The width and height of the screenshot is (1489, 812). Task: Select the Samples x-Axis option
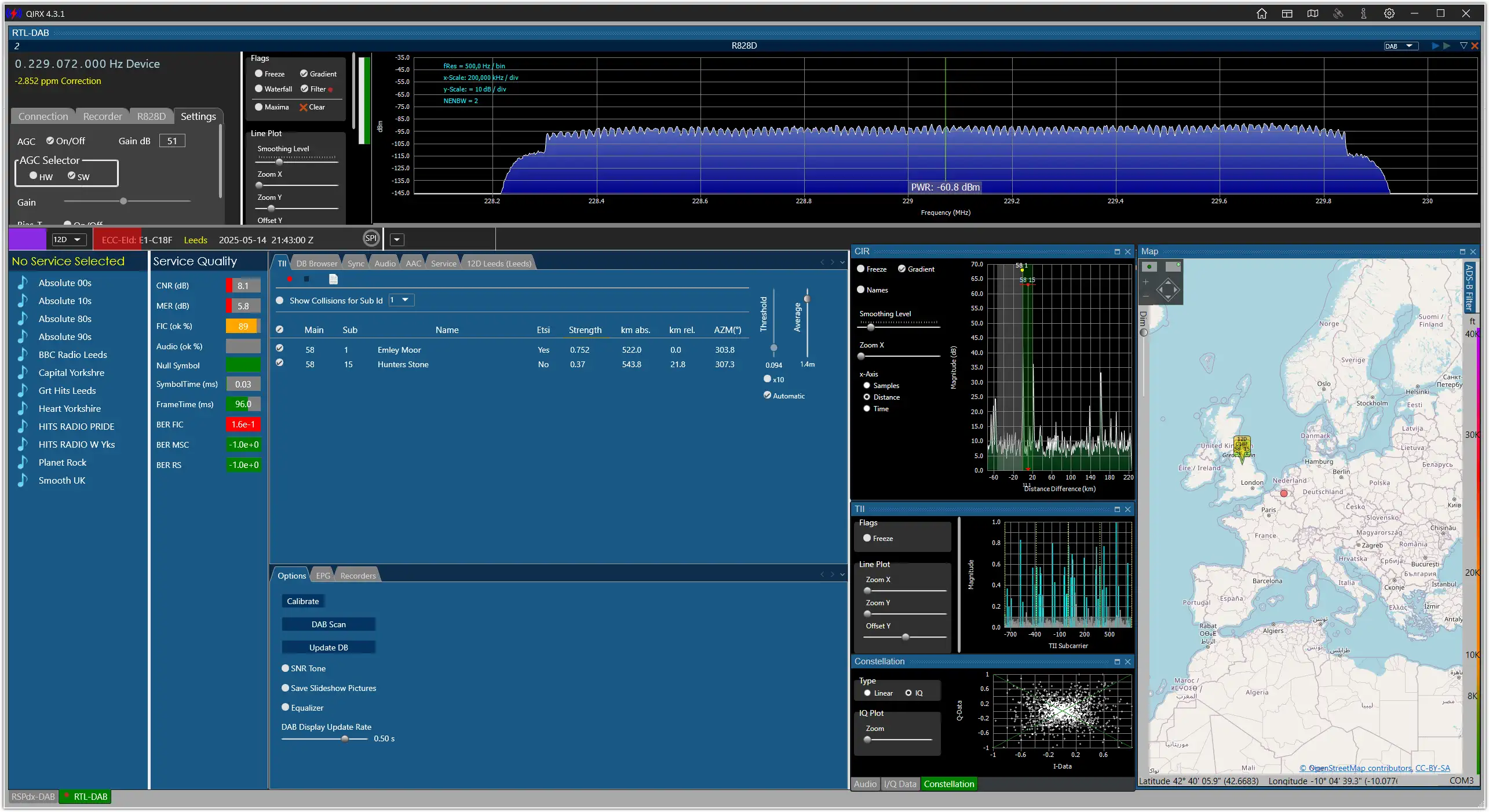881,386
